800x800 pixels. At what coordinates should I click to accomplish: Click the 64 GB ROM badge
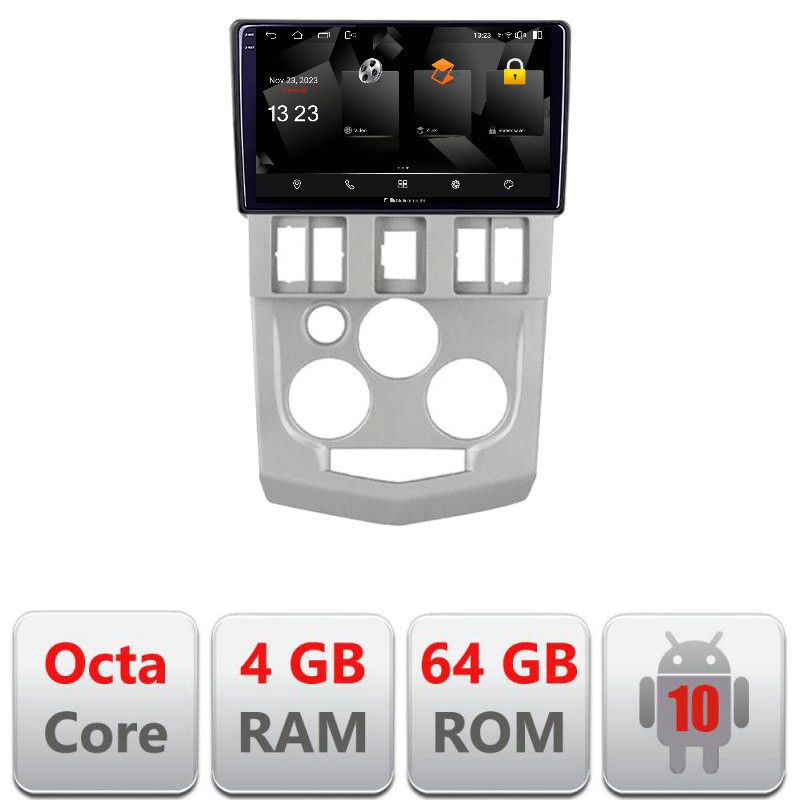pyautogui.click(x=499, y=704)
